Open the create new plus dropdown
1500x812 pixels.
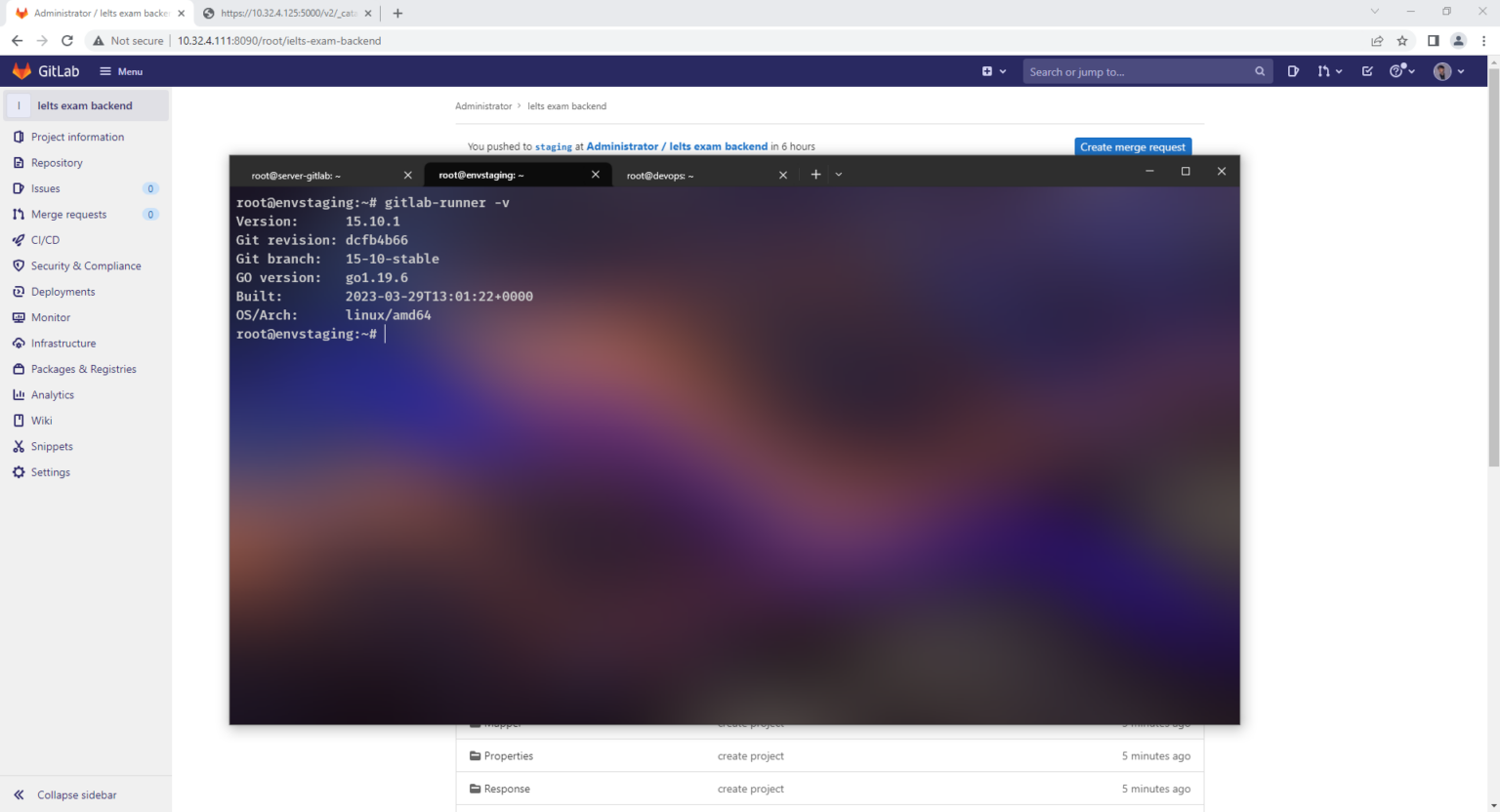click(x=994, y=71)
